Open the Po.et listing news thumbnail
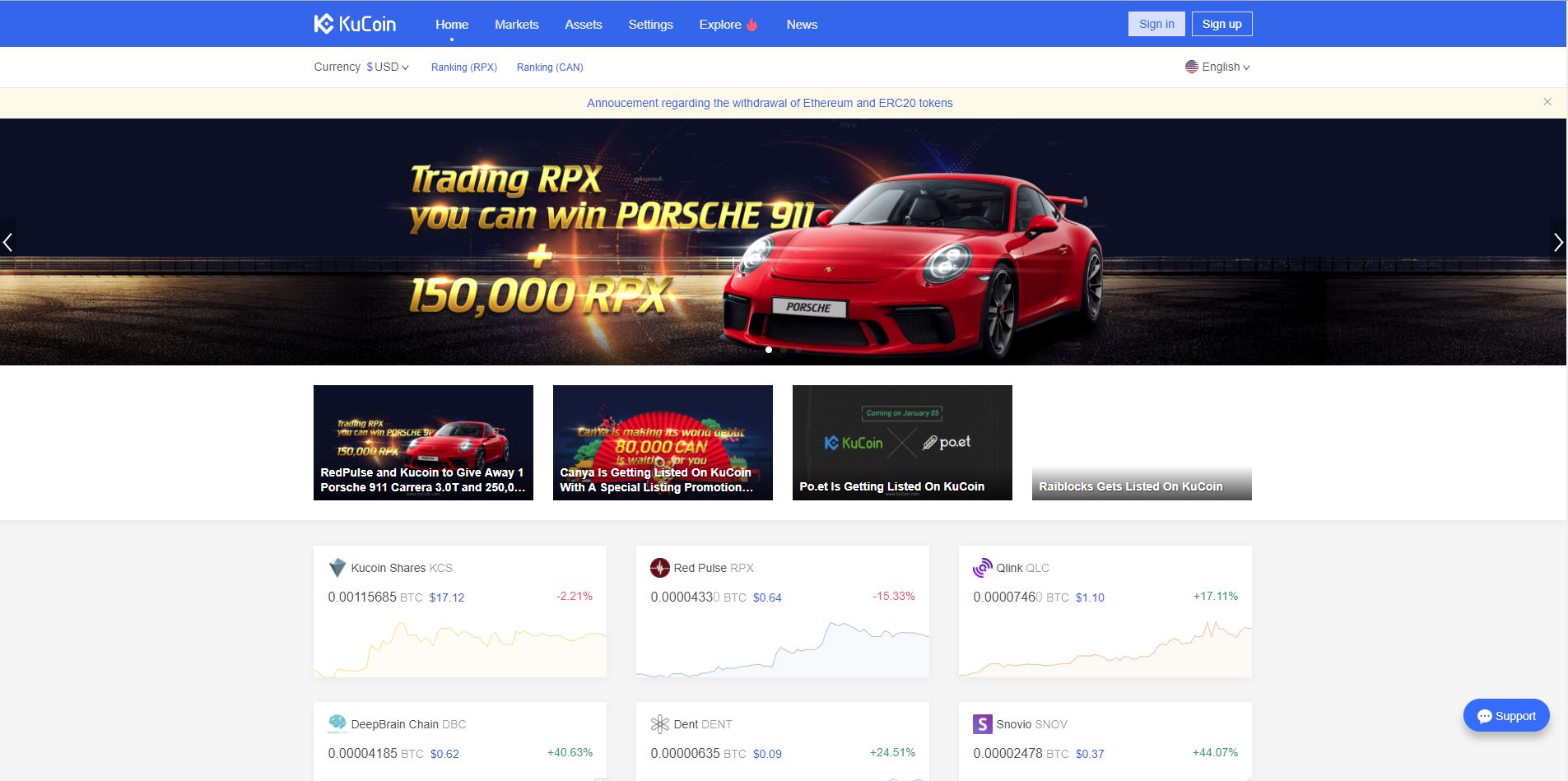The image size is (1568, 781). click(902, 442)
